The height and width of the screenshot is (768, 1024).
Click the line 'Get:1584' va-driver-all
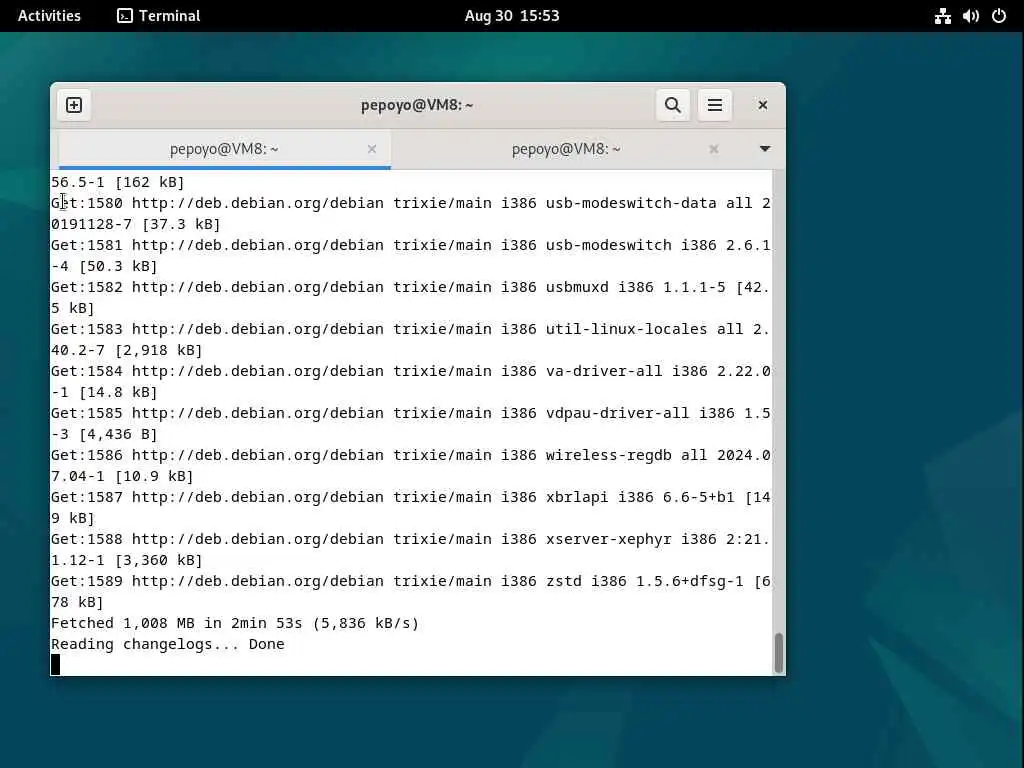[x=411, y=371]
